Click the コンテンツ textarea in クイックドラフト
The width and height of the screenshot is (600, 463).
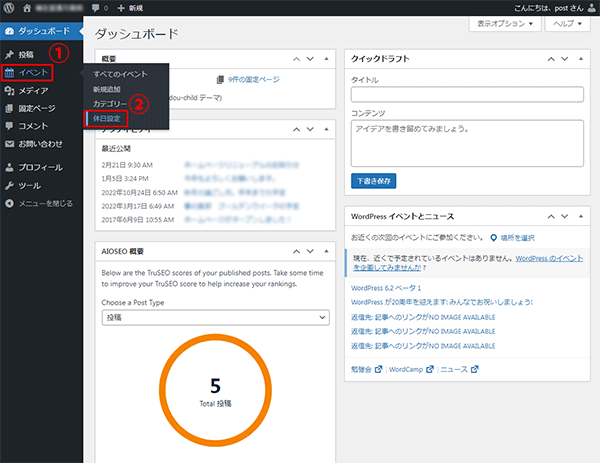coord(467,143)
